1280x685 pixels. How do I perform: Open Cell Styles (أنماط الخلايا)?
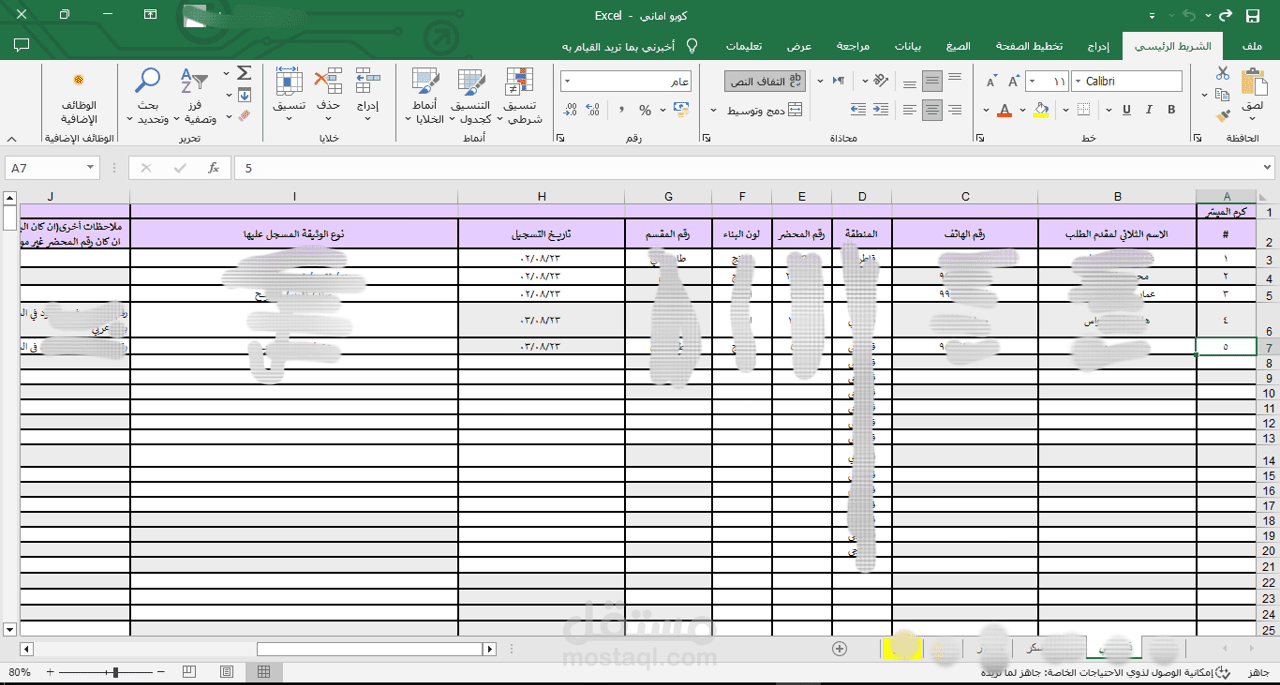(x=425, y=96)
